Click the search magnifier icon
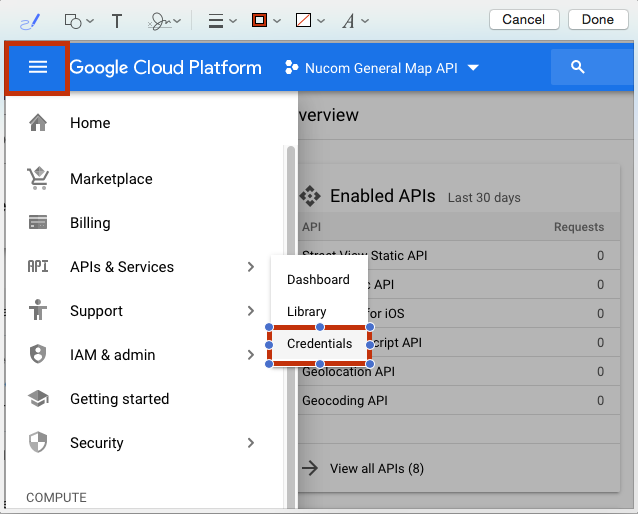 pos(577,67)
